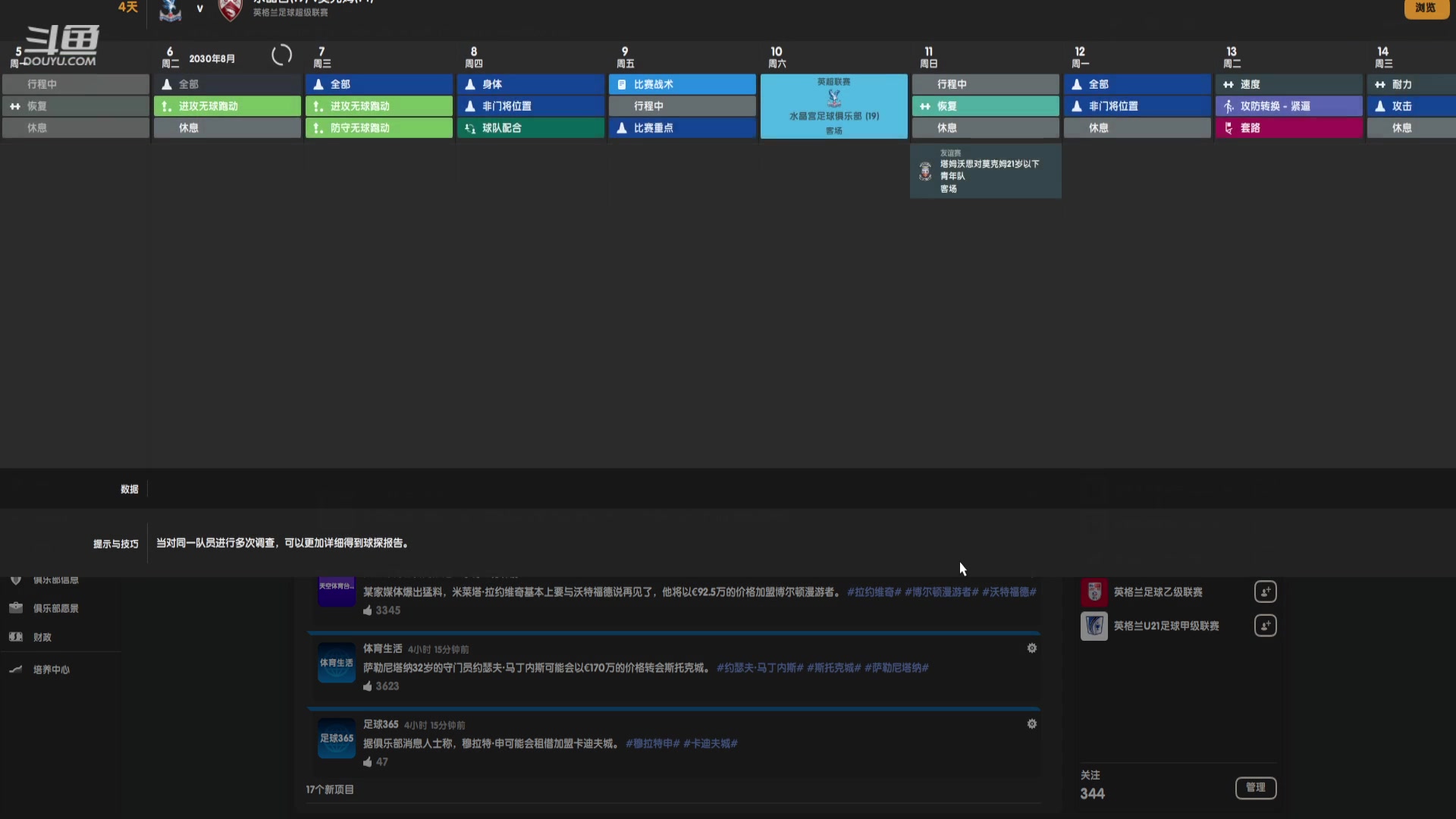Select day 8 非门将位置 session

[x=531, y=106]
